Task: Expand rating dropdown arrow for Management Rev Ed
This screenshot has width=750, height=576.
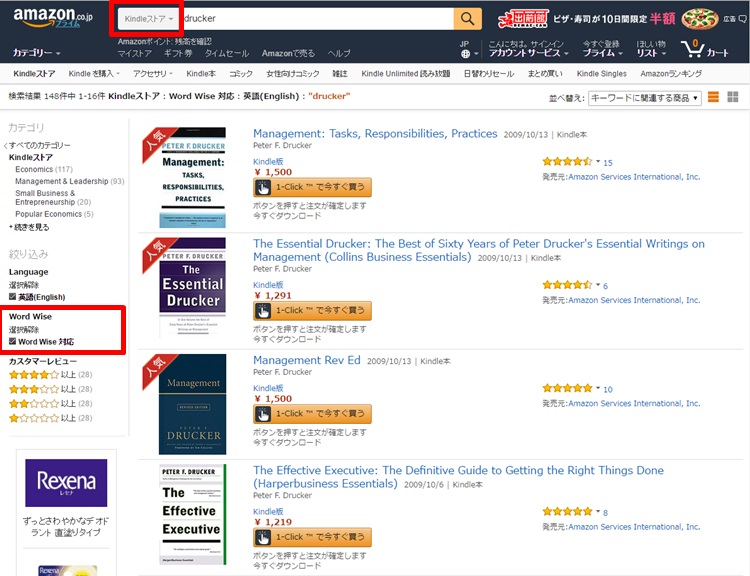Action: point(597,388)
